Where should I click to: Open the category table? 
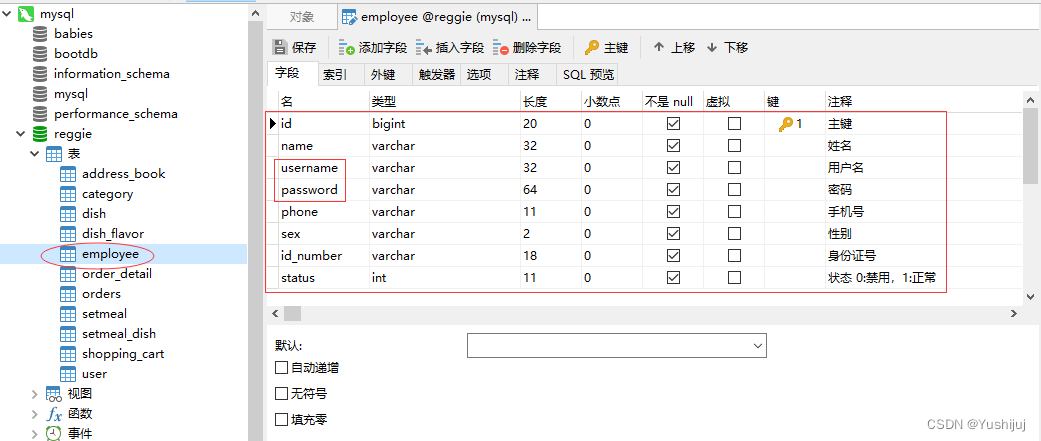(x=108, y=194)
